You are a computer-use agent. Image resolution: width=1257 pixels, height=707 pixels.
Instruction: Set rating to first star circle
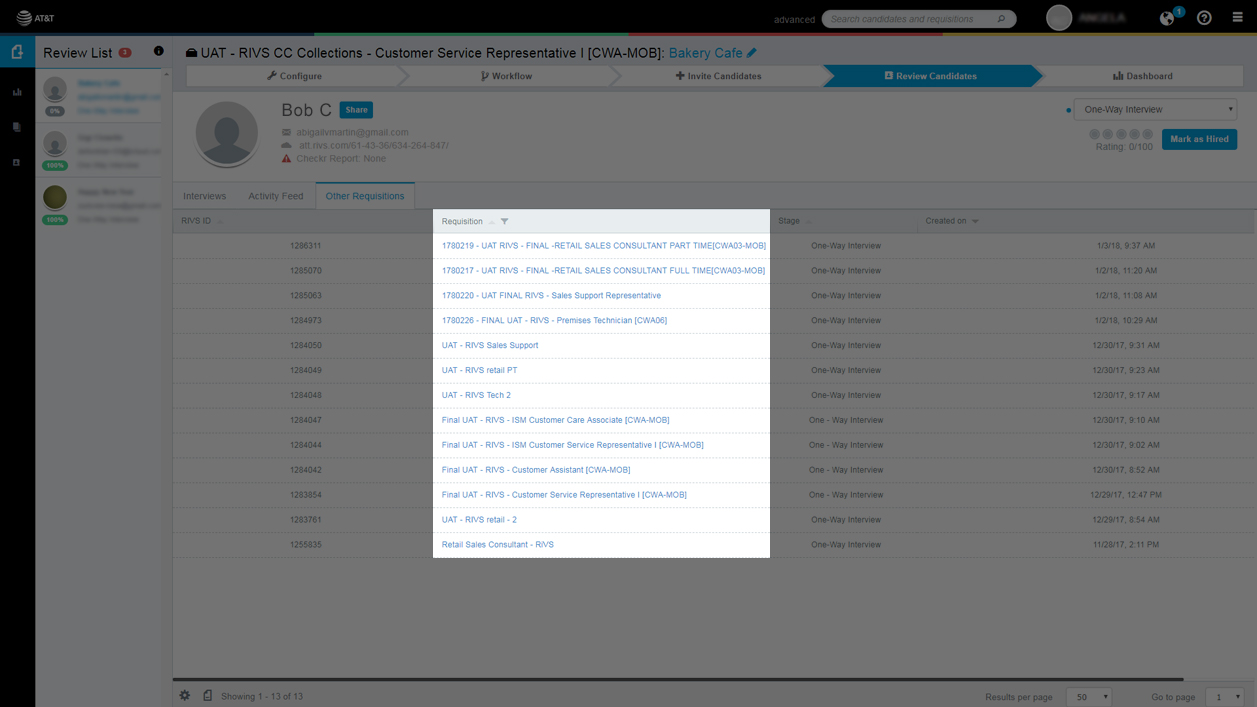(1094, 134)
